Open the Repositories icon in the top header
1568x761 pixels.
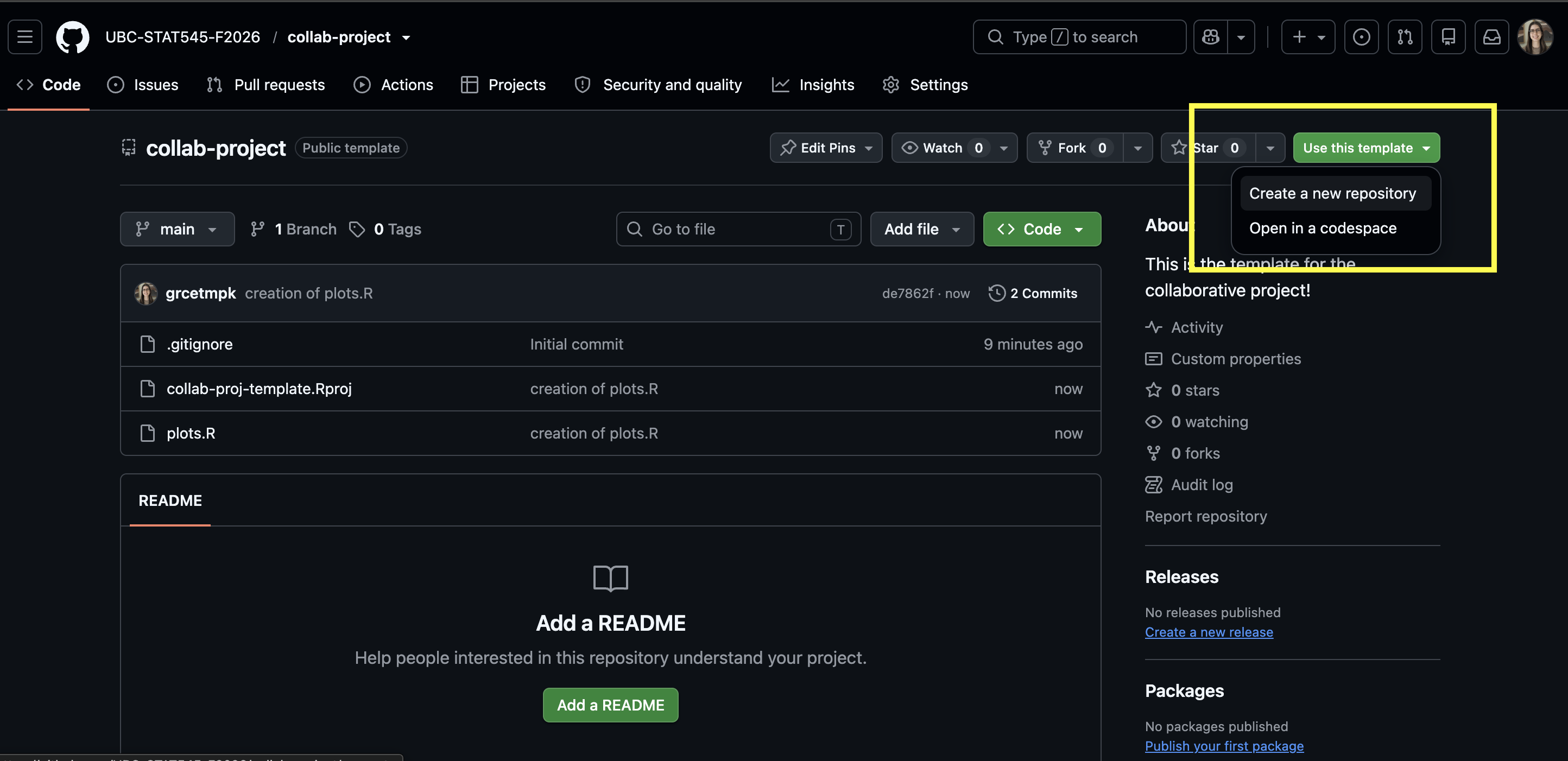click(x=1448, y=37)
